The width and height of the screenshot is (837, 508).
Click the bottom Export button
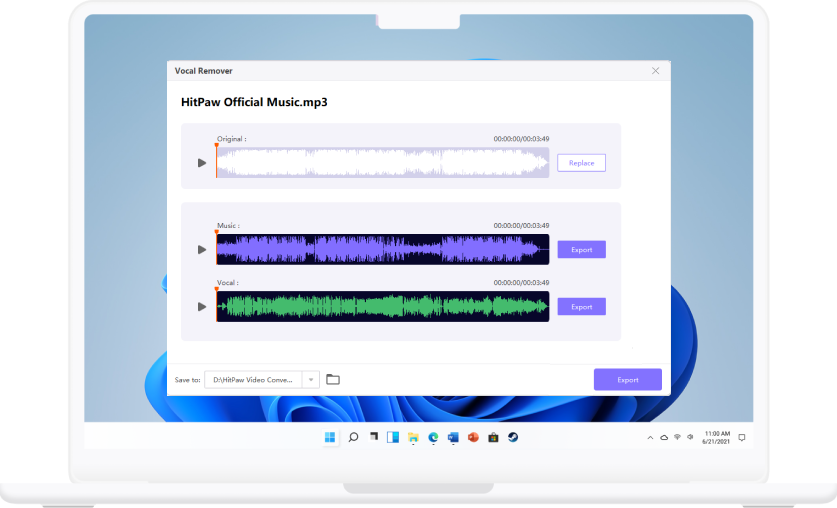[x=628, y=380]
